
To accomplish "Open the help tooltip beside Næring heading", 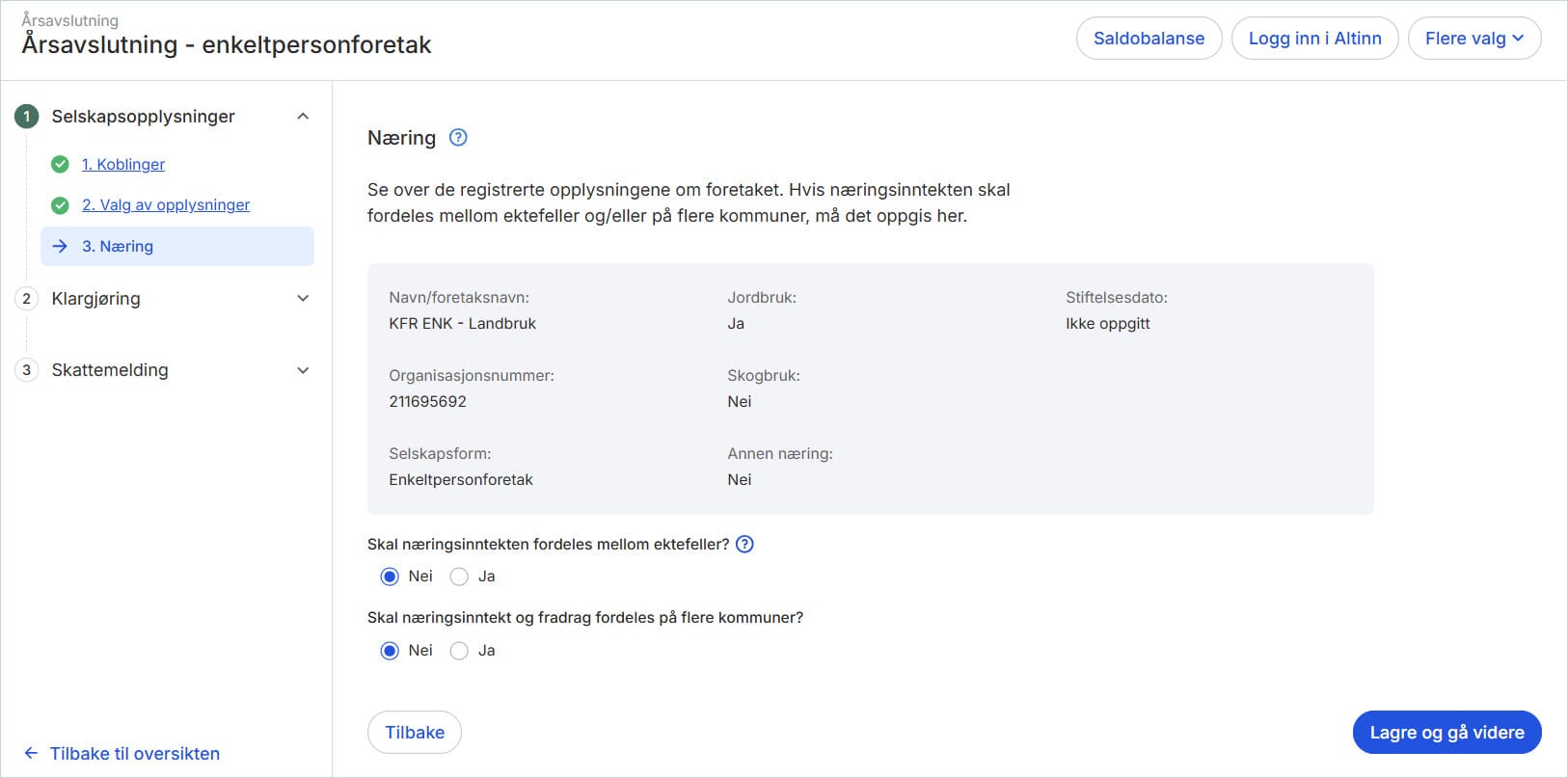I will tap(458, 137).
